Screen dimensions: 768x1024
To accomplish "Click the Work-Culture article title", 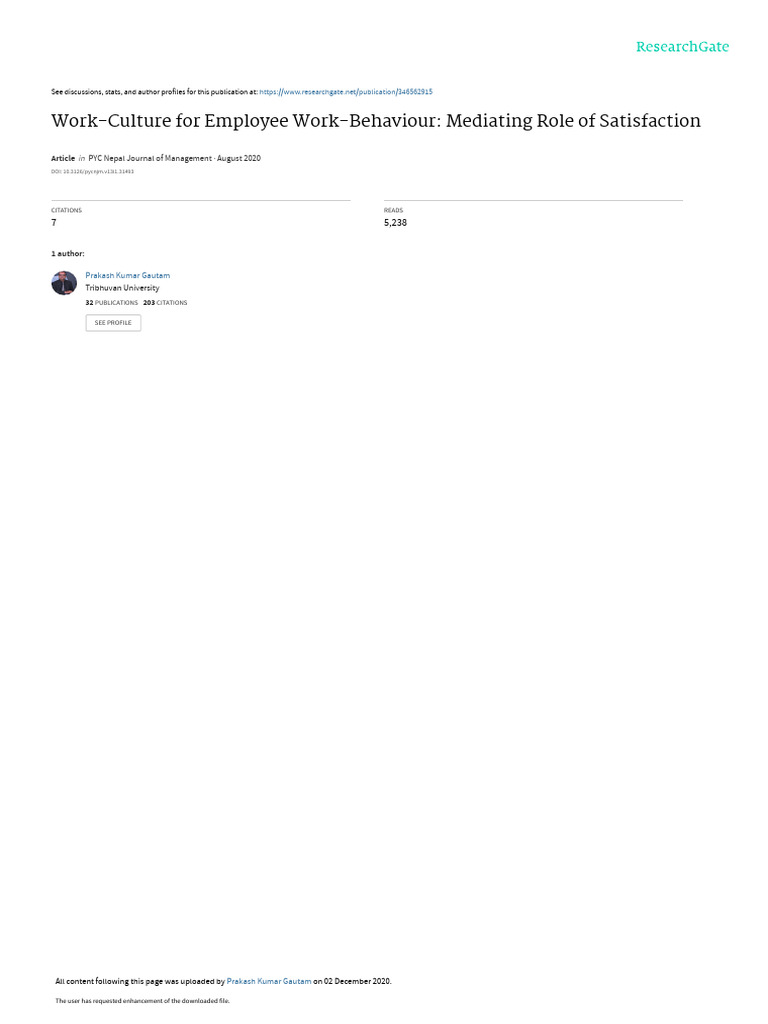I will (376, 121).
